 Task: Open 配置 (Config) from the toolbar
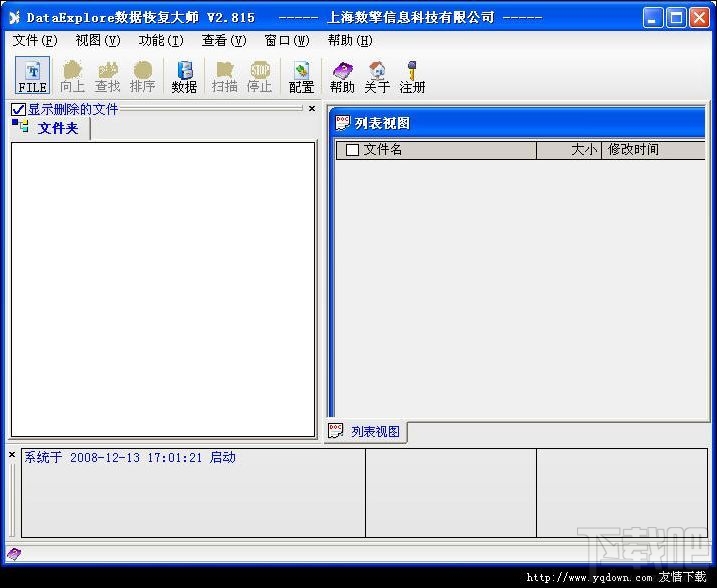301,77
